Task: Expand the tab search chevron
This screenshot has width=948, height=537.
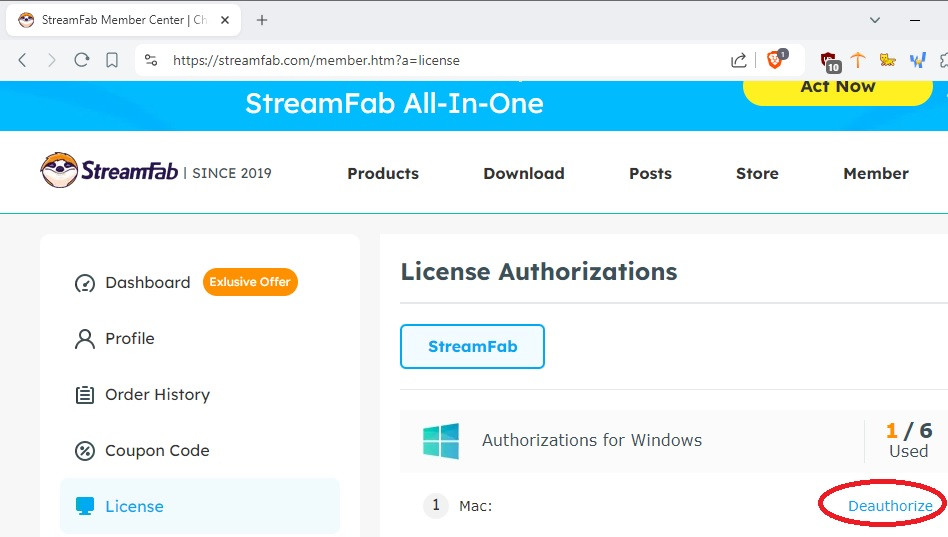Action: coord(875,20)
